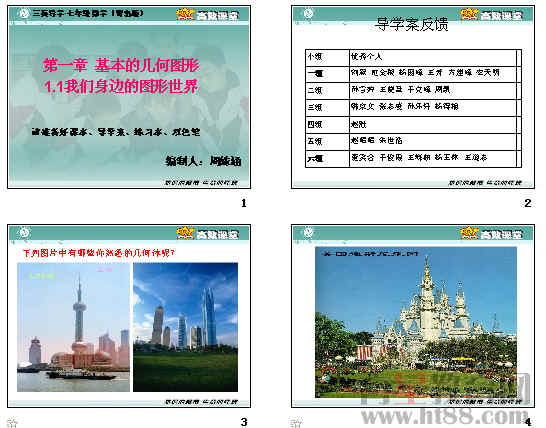The width and height of the screenshot is (546, 428).
Task: Click the animation star icon below slide 3
Action: pos(13,422)
